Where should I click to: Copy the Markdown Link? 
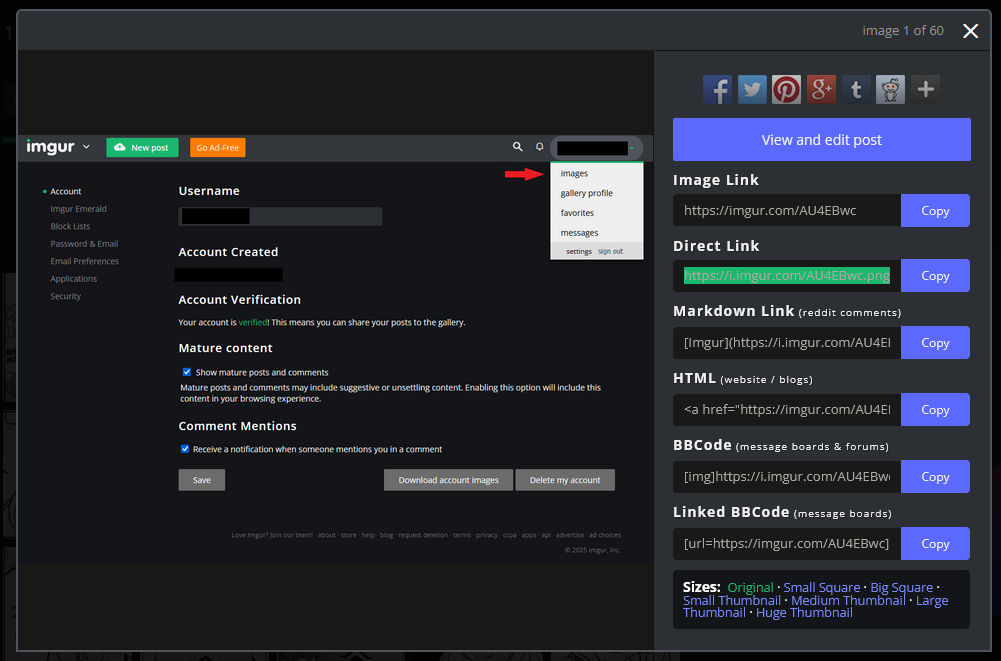click(935, 343)
